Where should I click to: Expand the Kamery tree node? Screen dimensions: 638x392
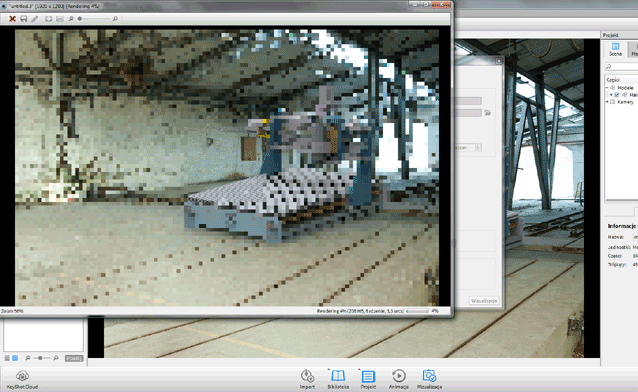(607, 102)
